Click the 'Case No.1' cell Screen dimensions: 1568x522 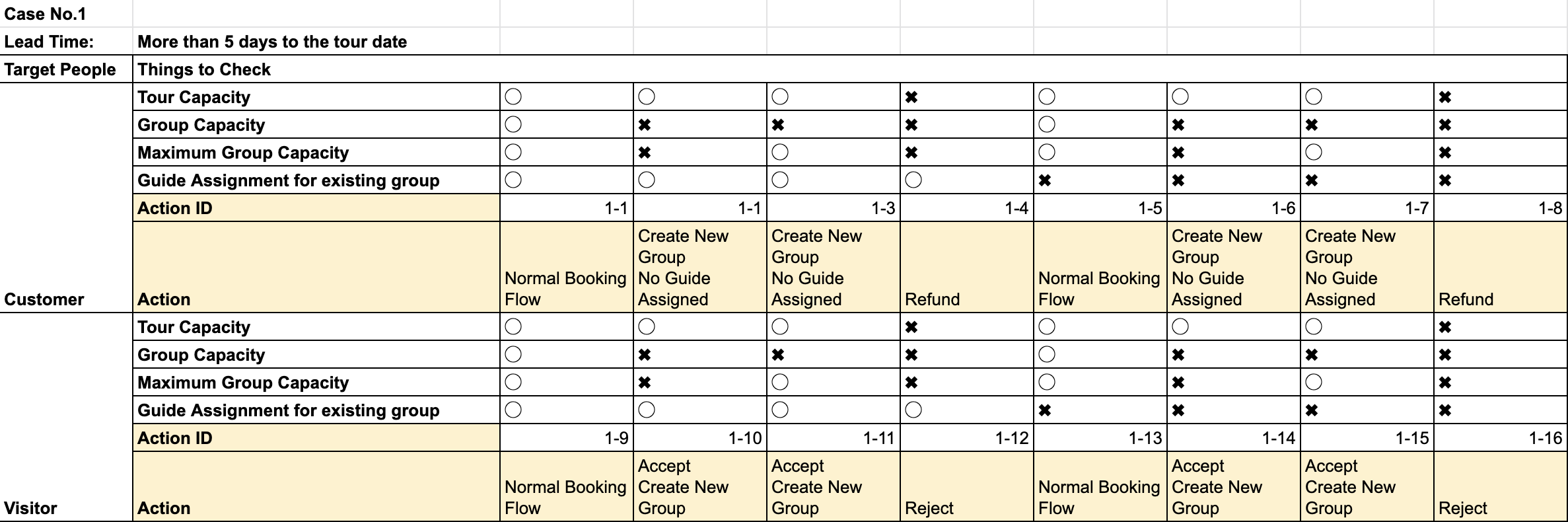point(45,14)
